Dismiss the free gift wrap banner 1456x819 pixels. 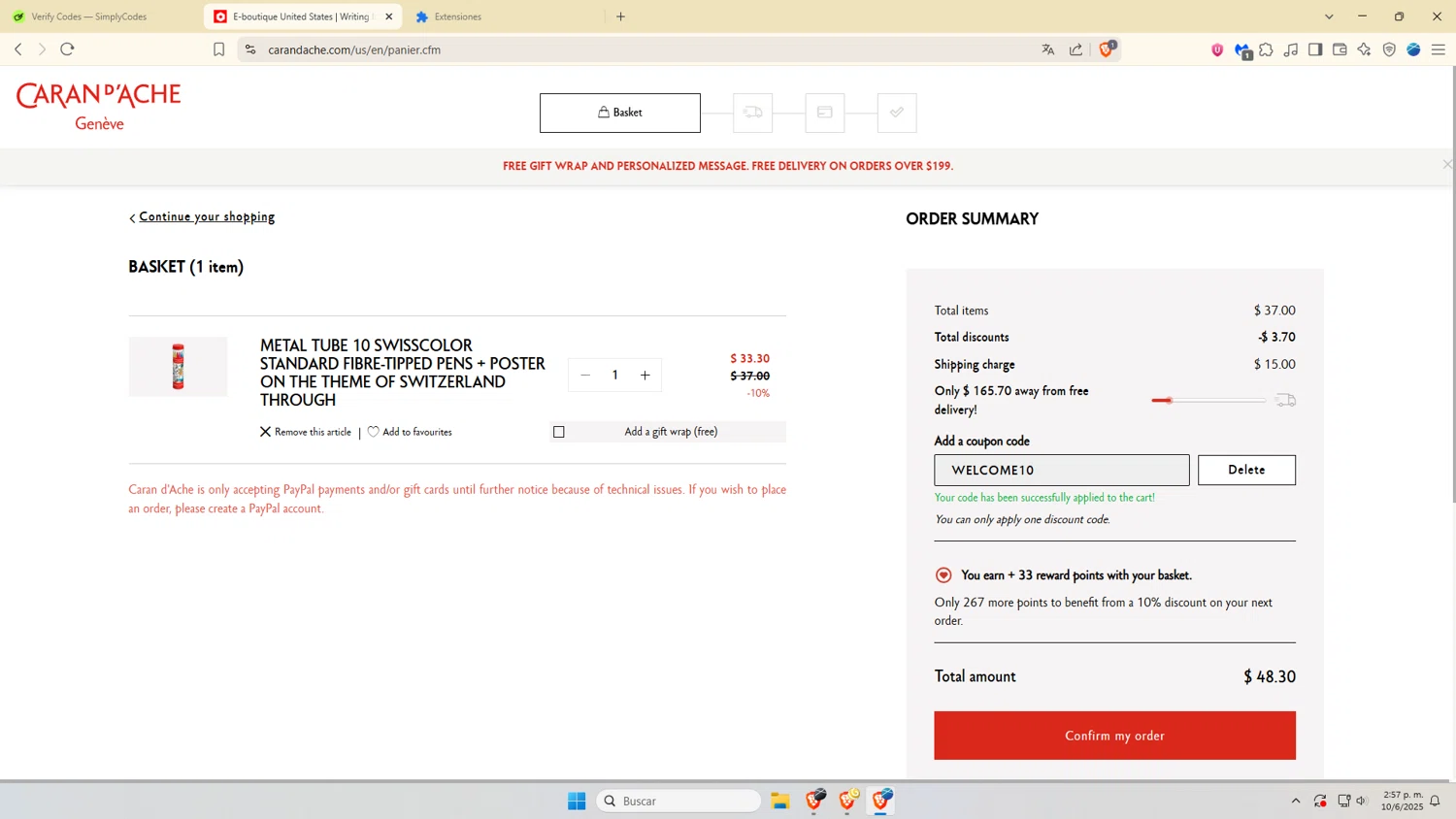1447,165
